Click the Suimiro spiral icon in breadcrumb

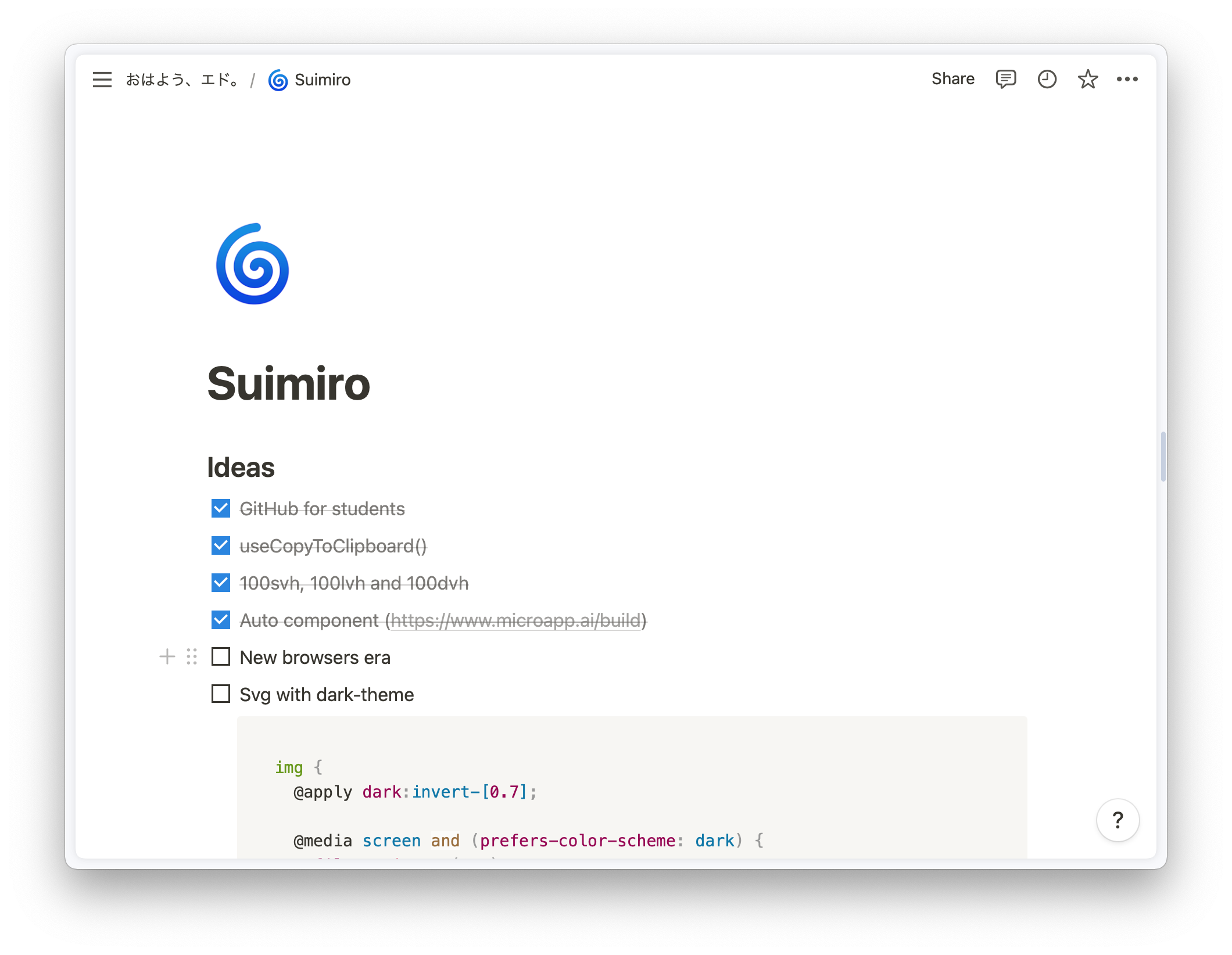click(278, 80)
